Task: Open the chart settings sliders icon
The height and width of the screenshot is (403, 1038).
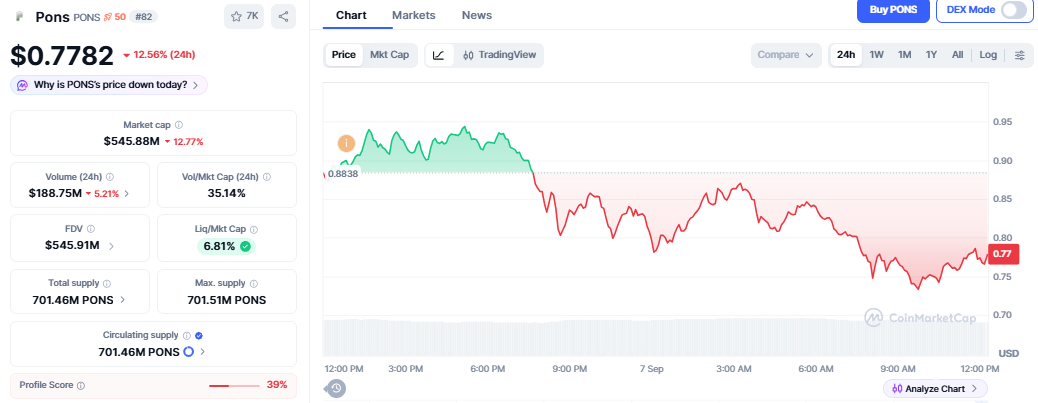Action: [x=1019, y=55]
